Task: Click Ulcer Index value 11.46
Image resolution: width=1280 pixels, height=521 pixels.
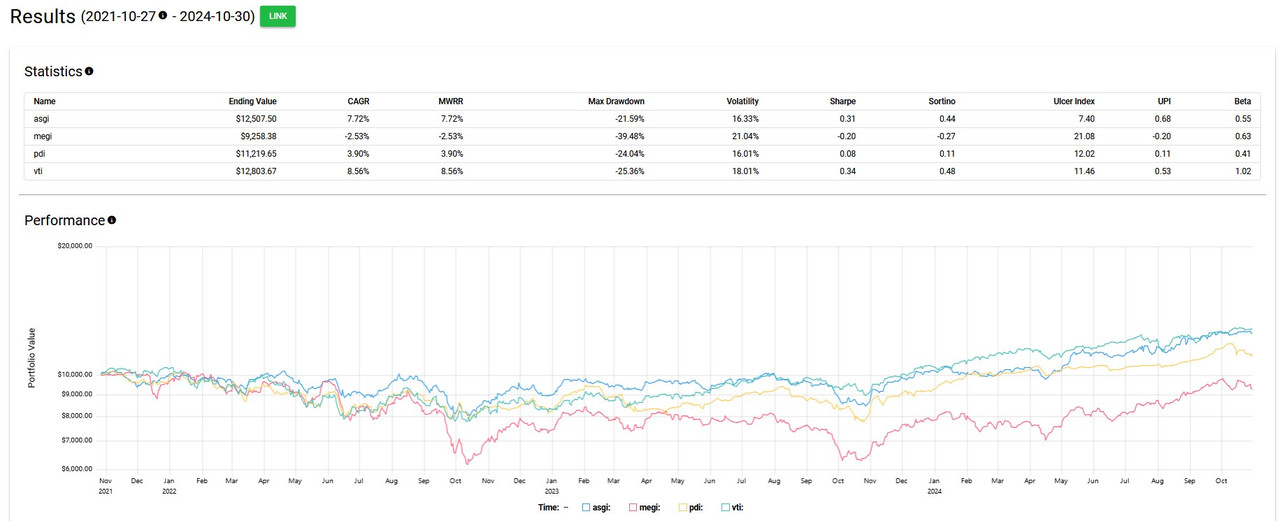Action: click(x=1084, y=172)
